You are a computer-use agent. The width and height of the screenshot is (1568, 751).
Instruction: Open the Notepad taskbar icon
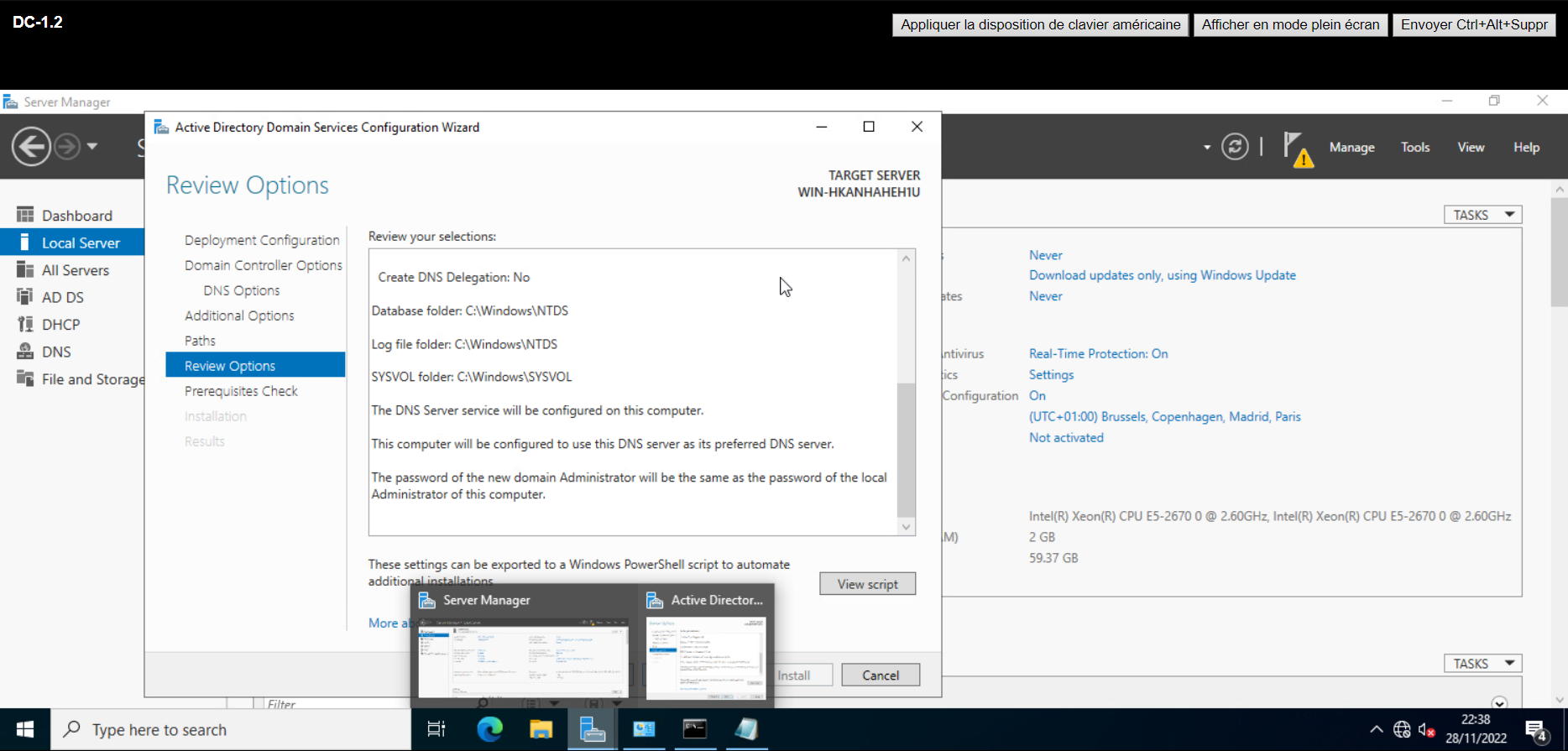pyautogui.click(x=746, y=729)
